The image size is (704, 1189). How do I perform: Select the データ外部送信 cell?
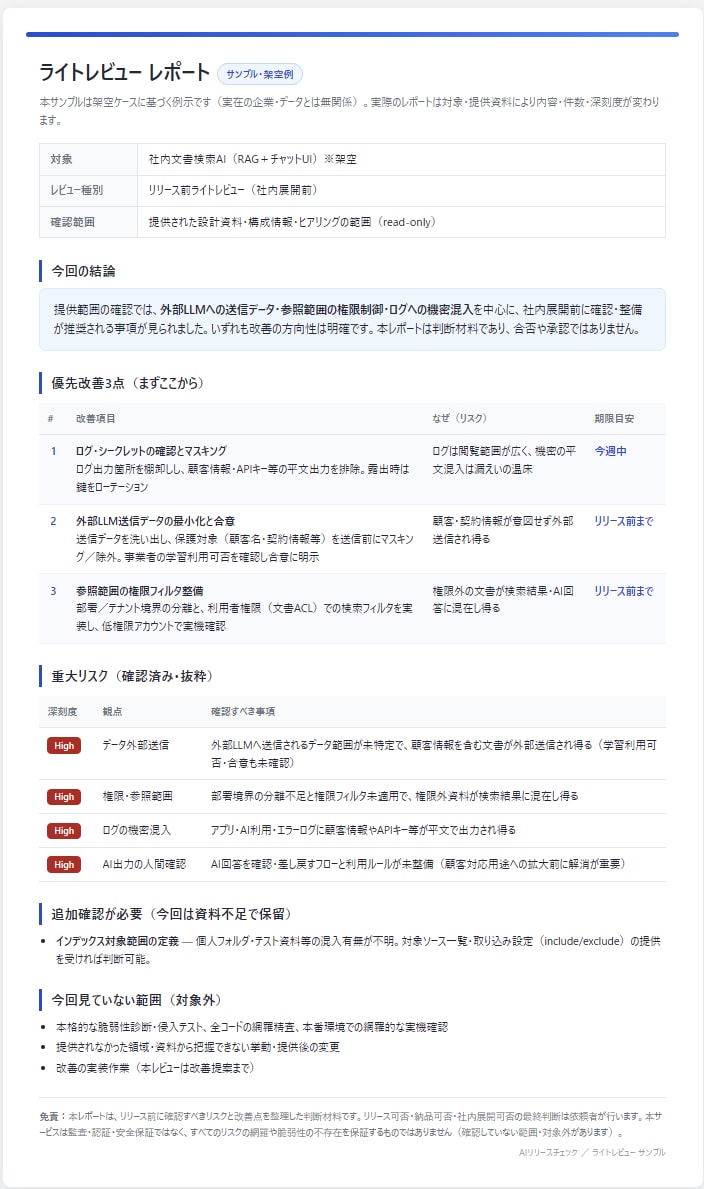[136, 745]
